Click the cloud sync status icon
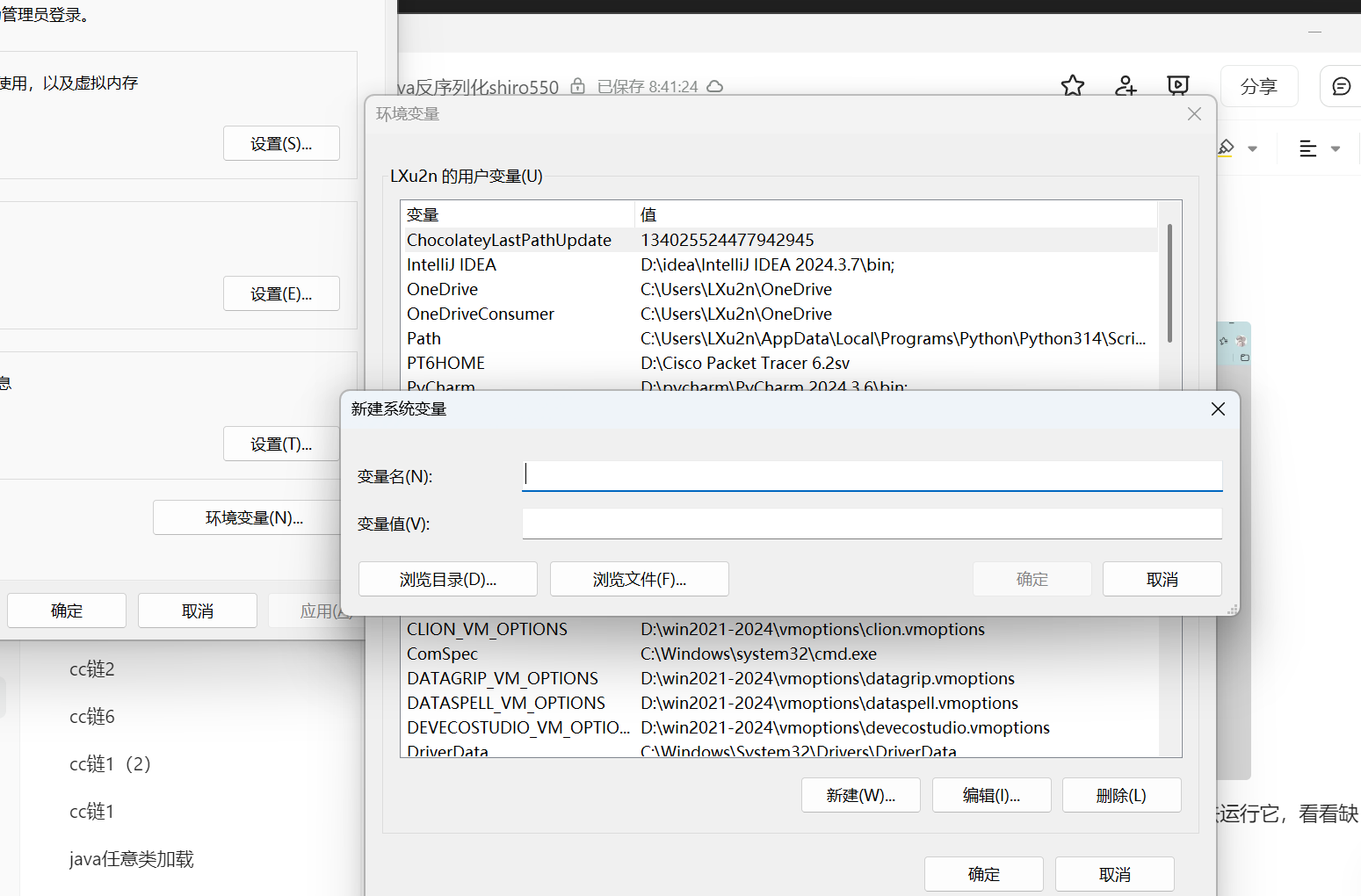The height and width of the screenshot is (896, 1361). [x=715, y=87]
